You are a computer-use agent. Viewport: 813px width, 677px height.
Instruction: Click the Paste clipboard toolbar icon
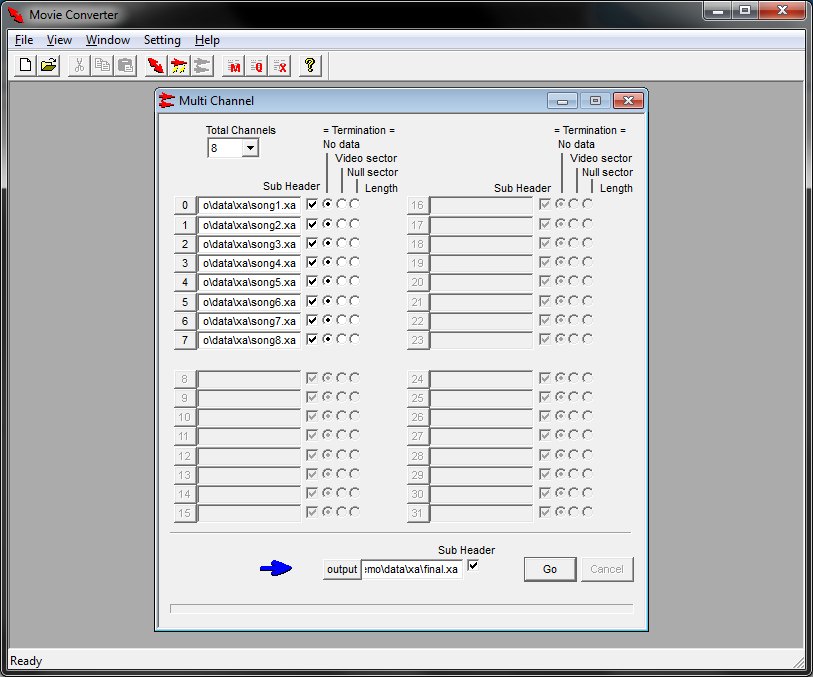125,66
